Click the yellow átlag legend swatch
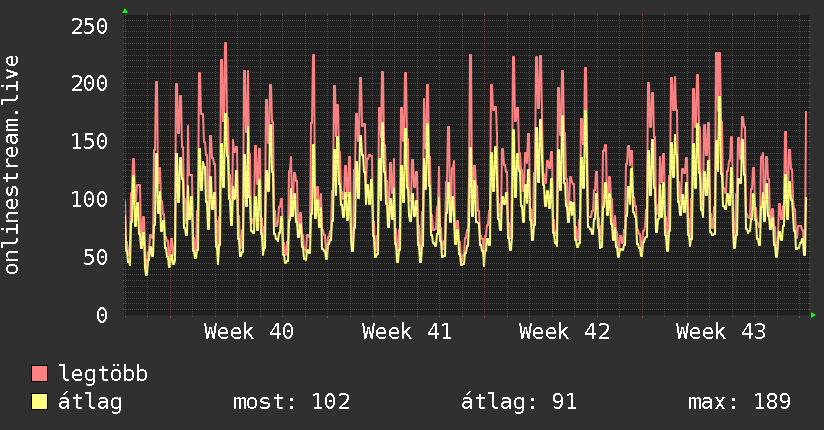The image size is (824, 430). (39, 402)
